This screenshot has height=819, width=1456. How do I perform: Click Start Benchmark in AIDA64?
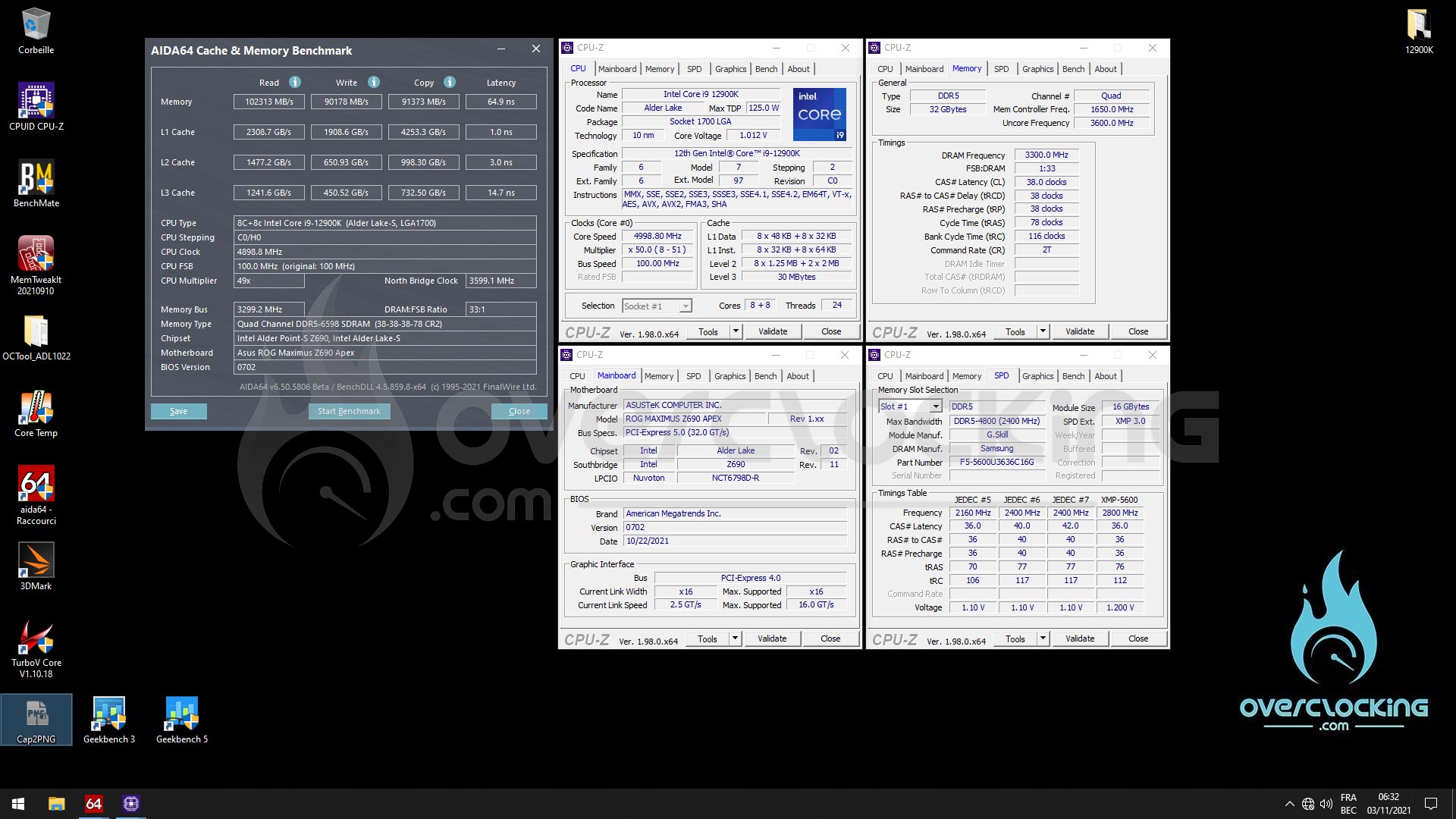[349, 411]
